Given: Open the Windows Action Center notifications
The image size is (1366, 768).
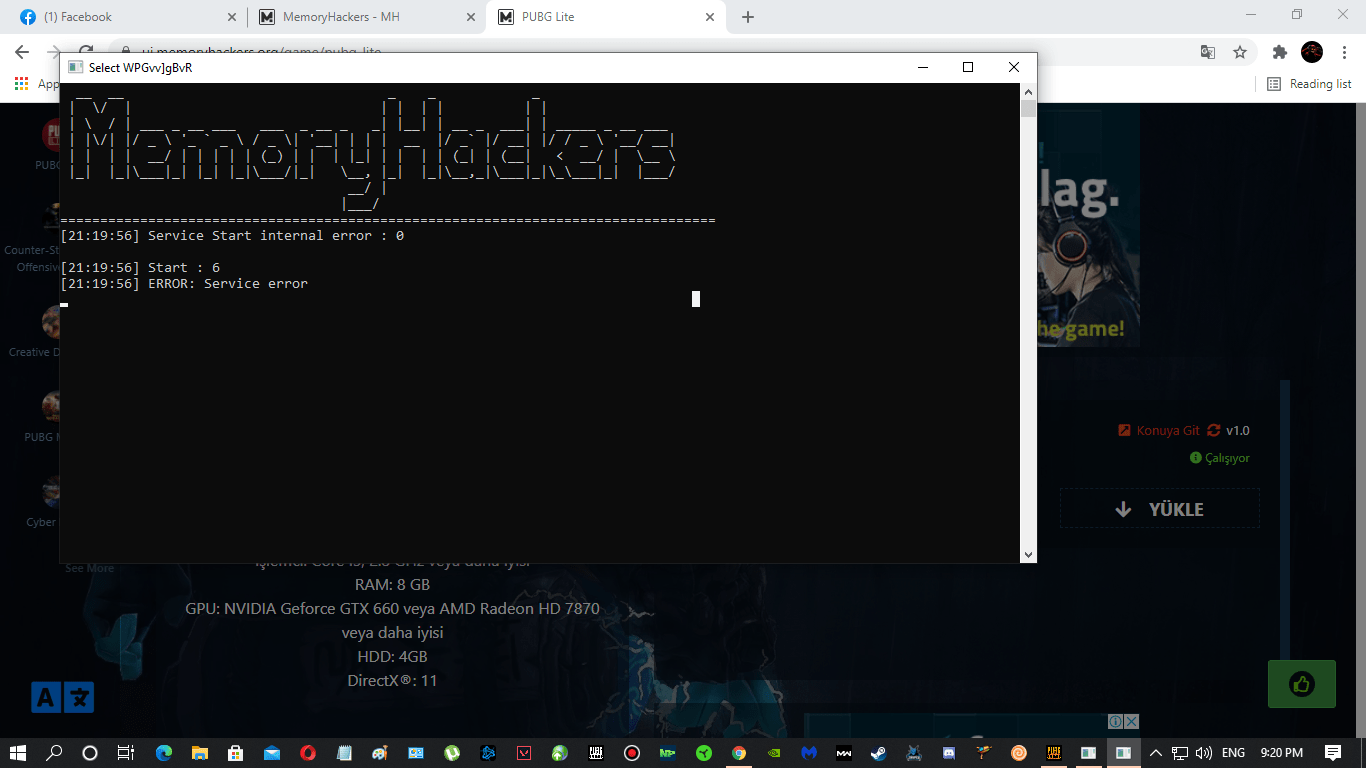Looking at the screenshot, I should 1333,753.
